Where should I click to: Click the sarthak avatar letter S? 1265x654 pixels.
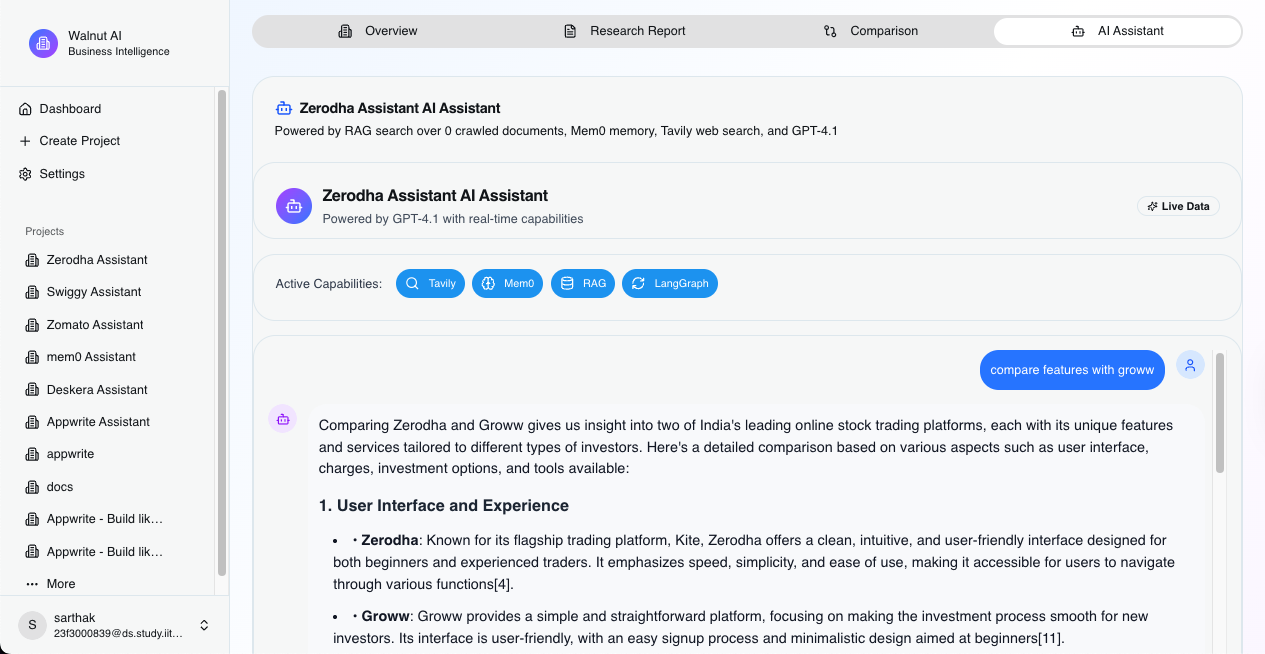tap(32, 625)
